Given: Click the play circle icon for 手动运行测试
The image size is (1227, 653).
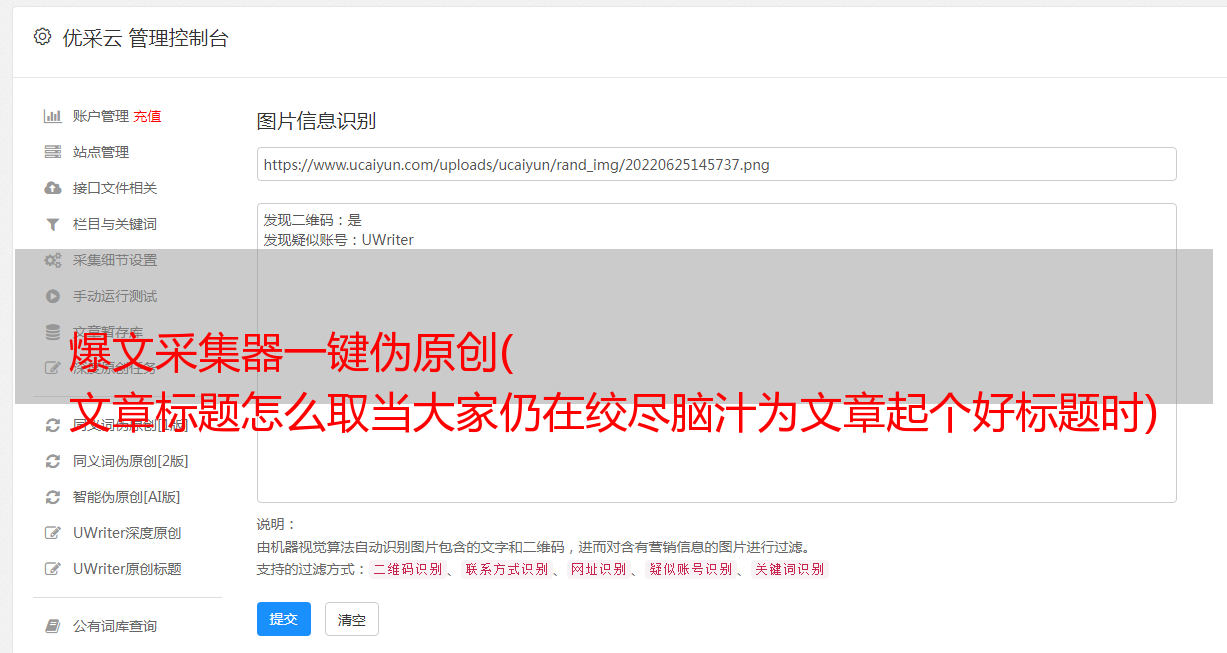Looking at the screenshot, I should [53, 296].
